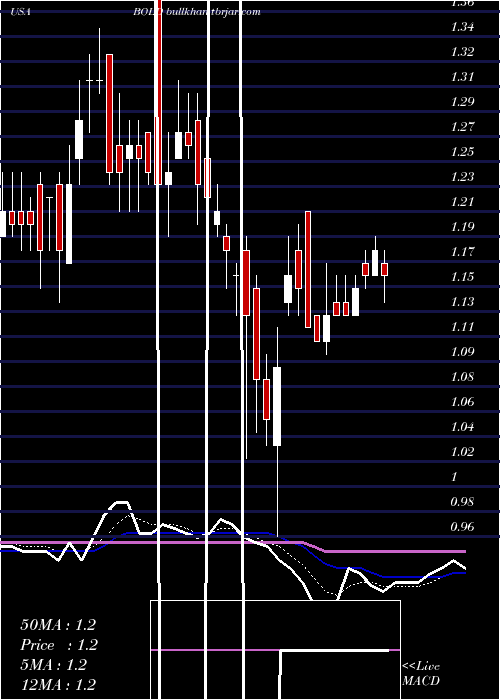Click the 1.11 axis value
The height and width of the screenshot is (700, 500).
coord(462,327)
